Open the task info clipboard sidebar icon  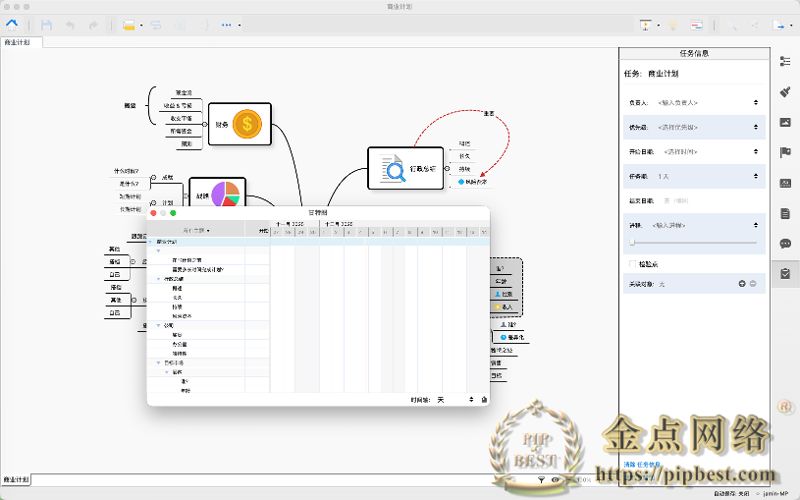point(785,273)
